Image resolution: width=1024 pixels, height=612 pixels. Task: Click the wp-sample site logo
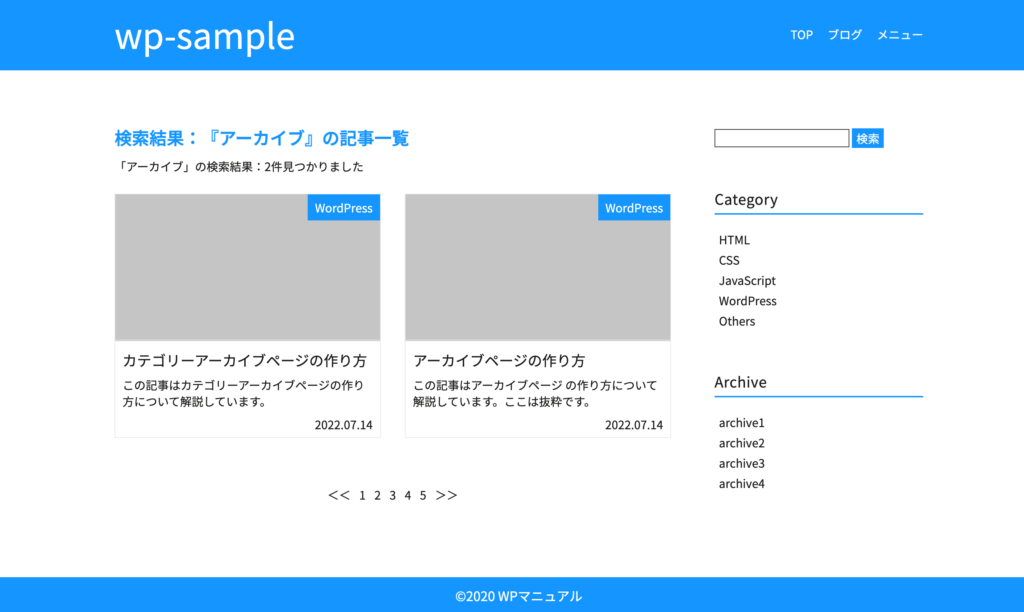[204, 37]
